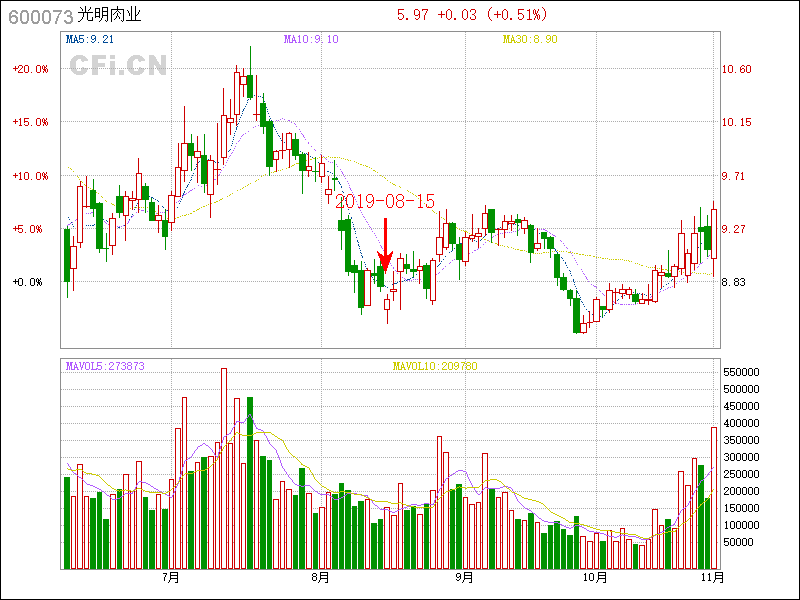The width and height of the screenshot is (800, 600).
Task: Click the 400000 volume axis value
Action: (741, 423)
